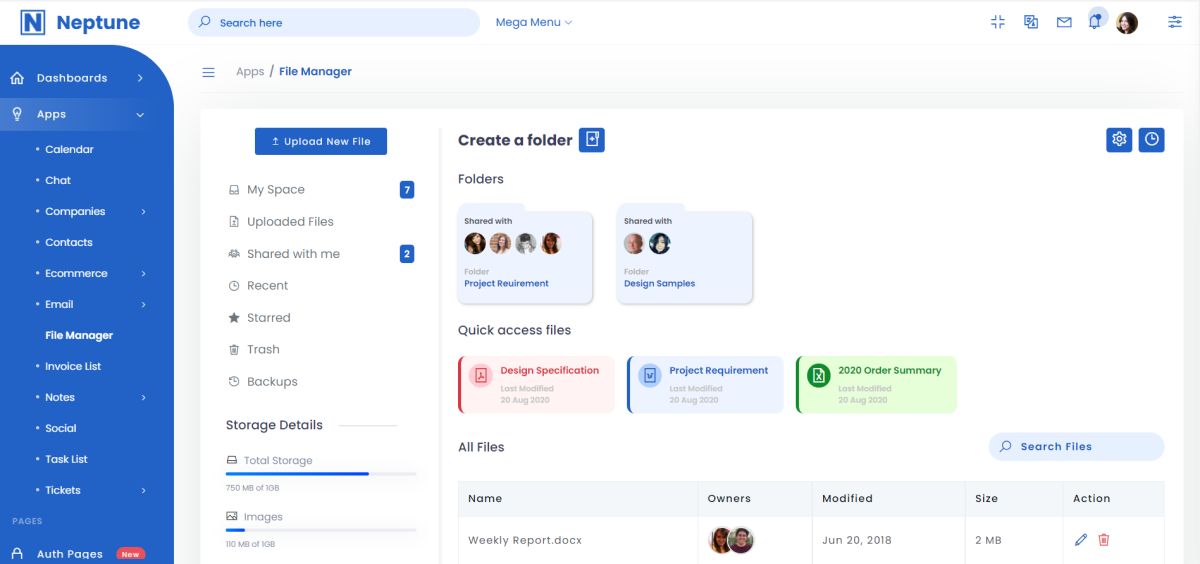The width and height of the screenshot is (1200, 564).
Task: Click the Weekly Report.docx owners avatars
Action: click(731, 541)
